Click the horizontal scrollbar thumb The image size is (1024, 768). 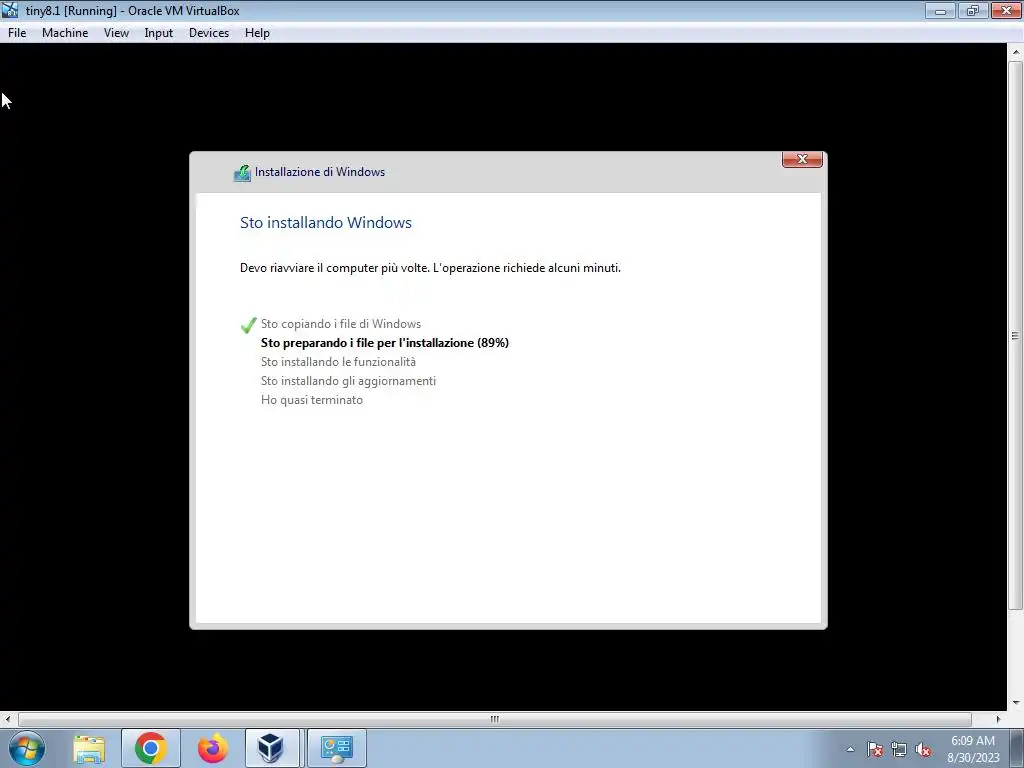pos(495,719)
